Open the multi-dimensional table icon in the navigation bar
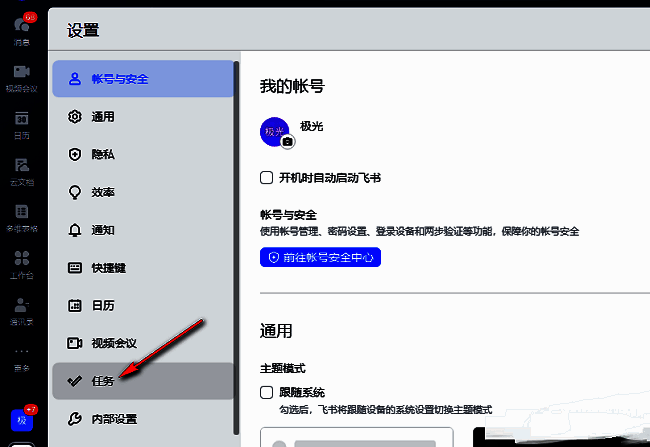This screenshot has width=650, height=447. (x=22, y=211)
